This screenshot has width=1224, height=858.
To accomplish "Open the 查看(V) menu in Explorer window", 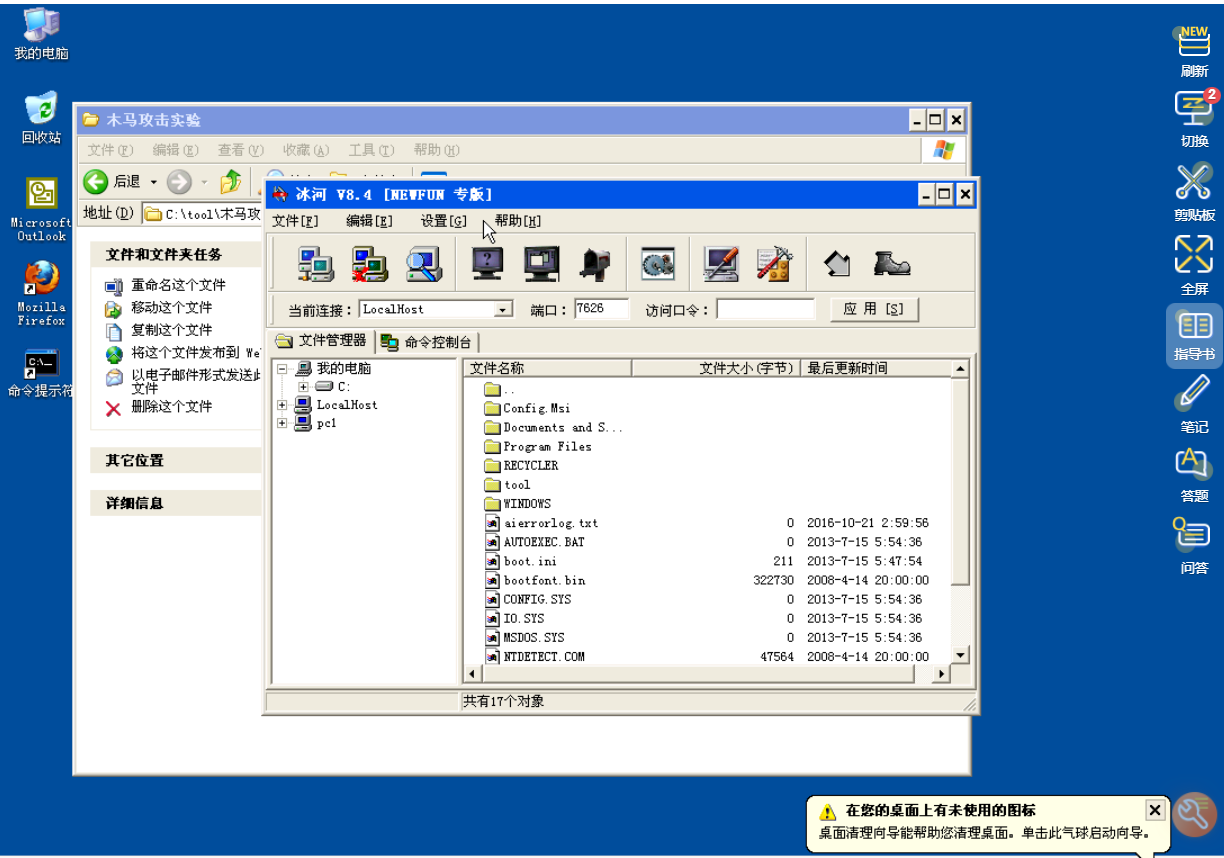I will pos(241,150).
